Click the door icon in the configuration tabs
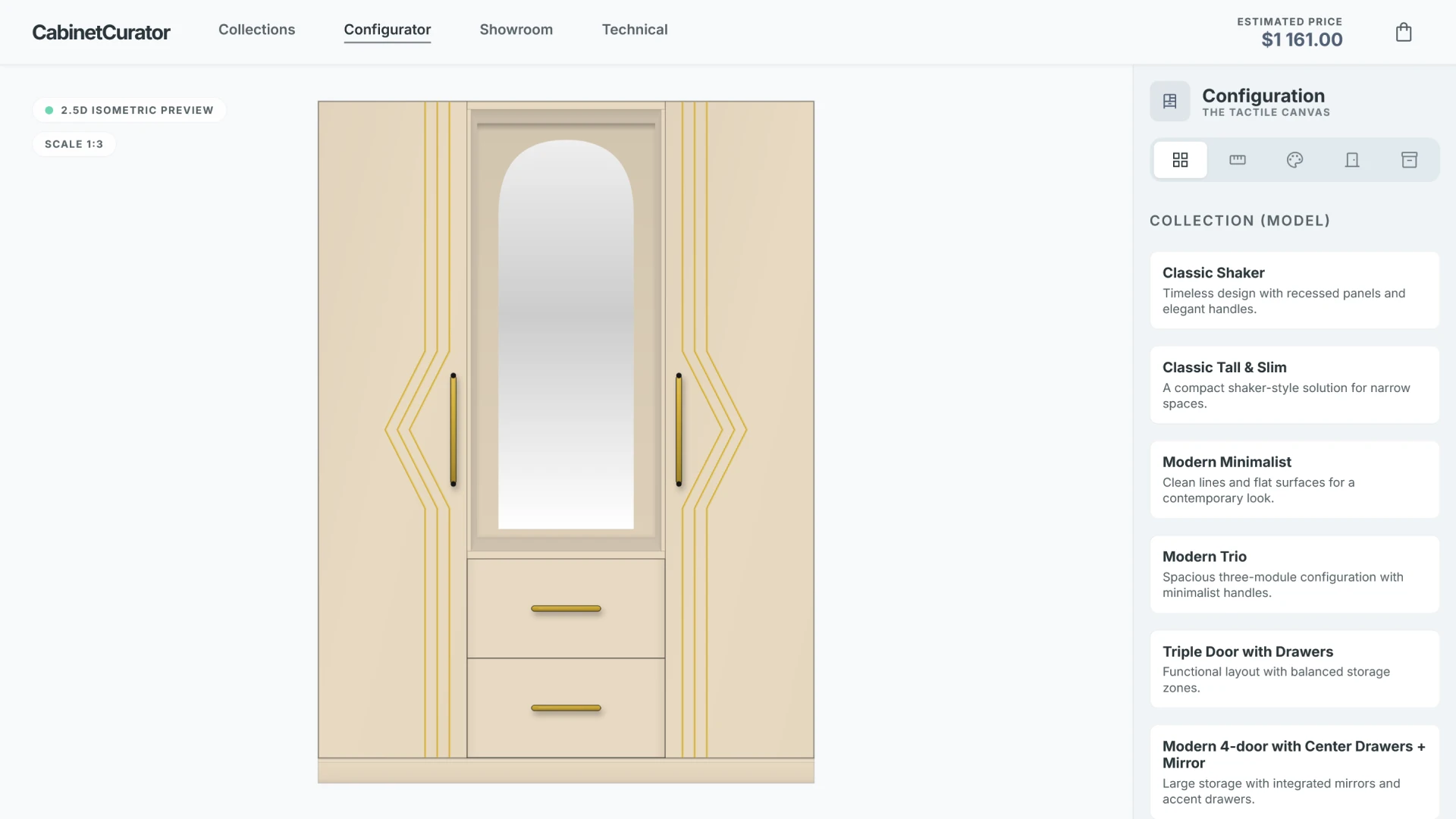Viewport: 1456px width, 819px height. point(1352,159)
